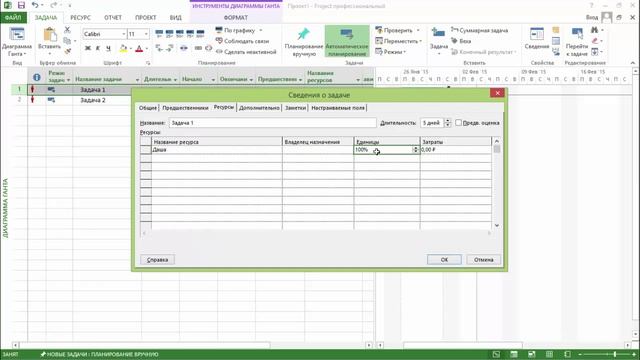Click the Undo arrow icon
This screenshot has height=360, width=640.
[x=35, y=5]
